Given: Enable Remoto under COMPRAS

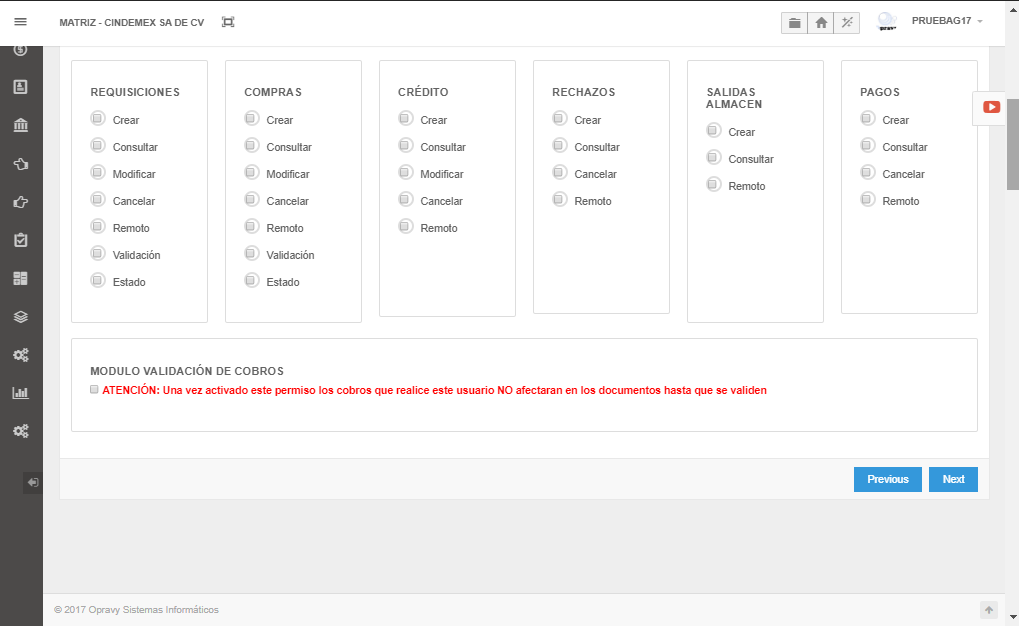Looking at the screenshot, I should click(252, 226).
